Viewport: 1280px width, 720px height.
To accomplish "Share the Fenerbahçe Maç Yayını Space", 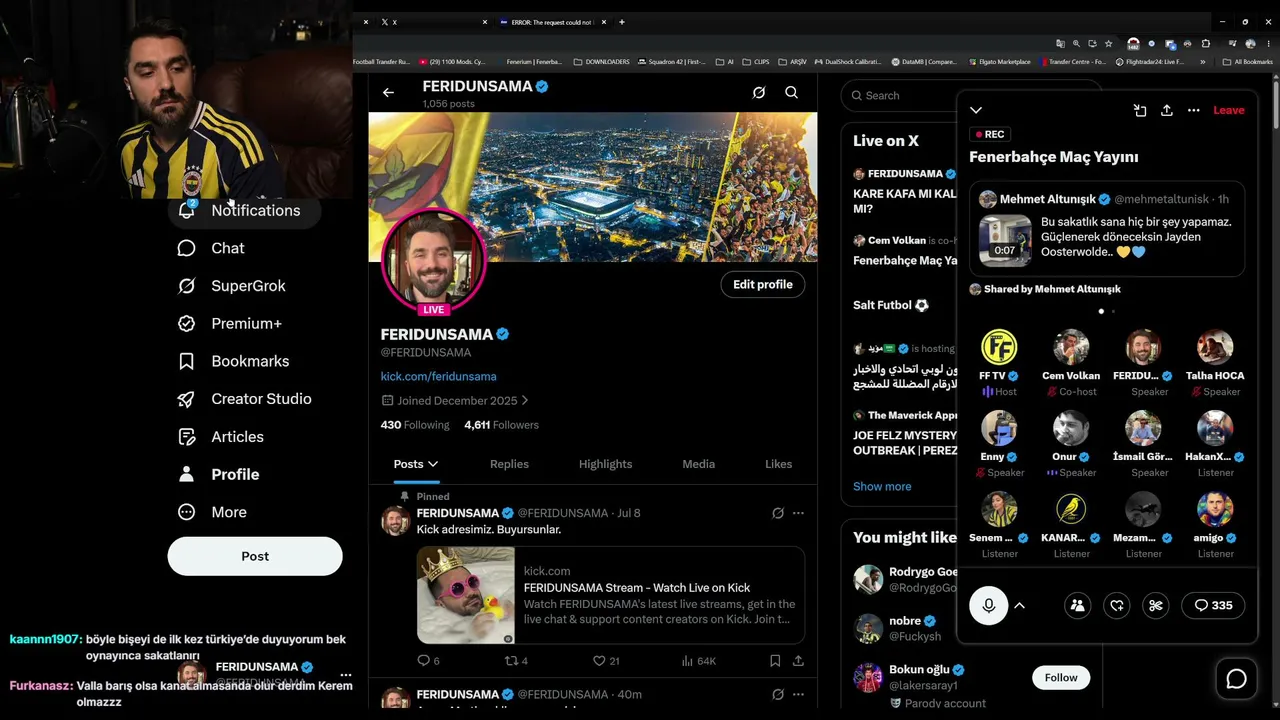I will (x=1167, y=110).
